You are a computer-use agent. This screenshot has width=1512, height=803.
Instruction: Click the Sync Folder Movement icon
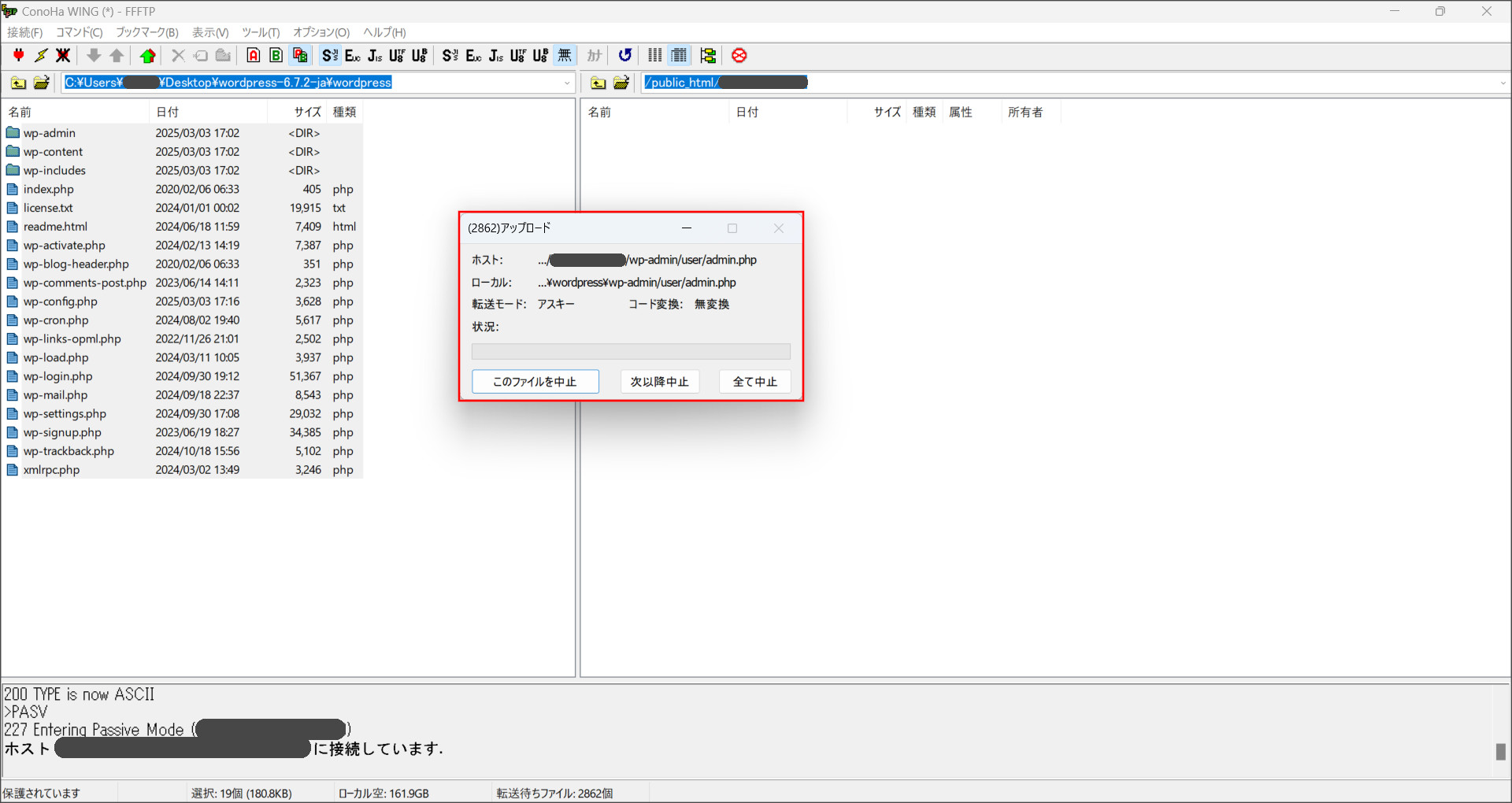pos(708,55)
